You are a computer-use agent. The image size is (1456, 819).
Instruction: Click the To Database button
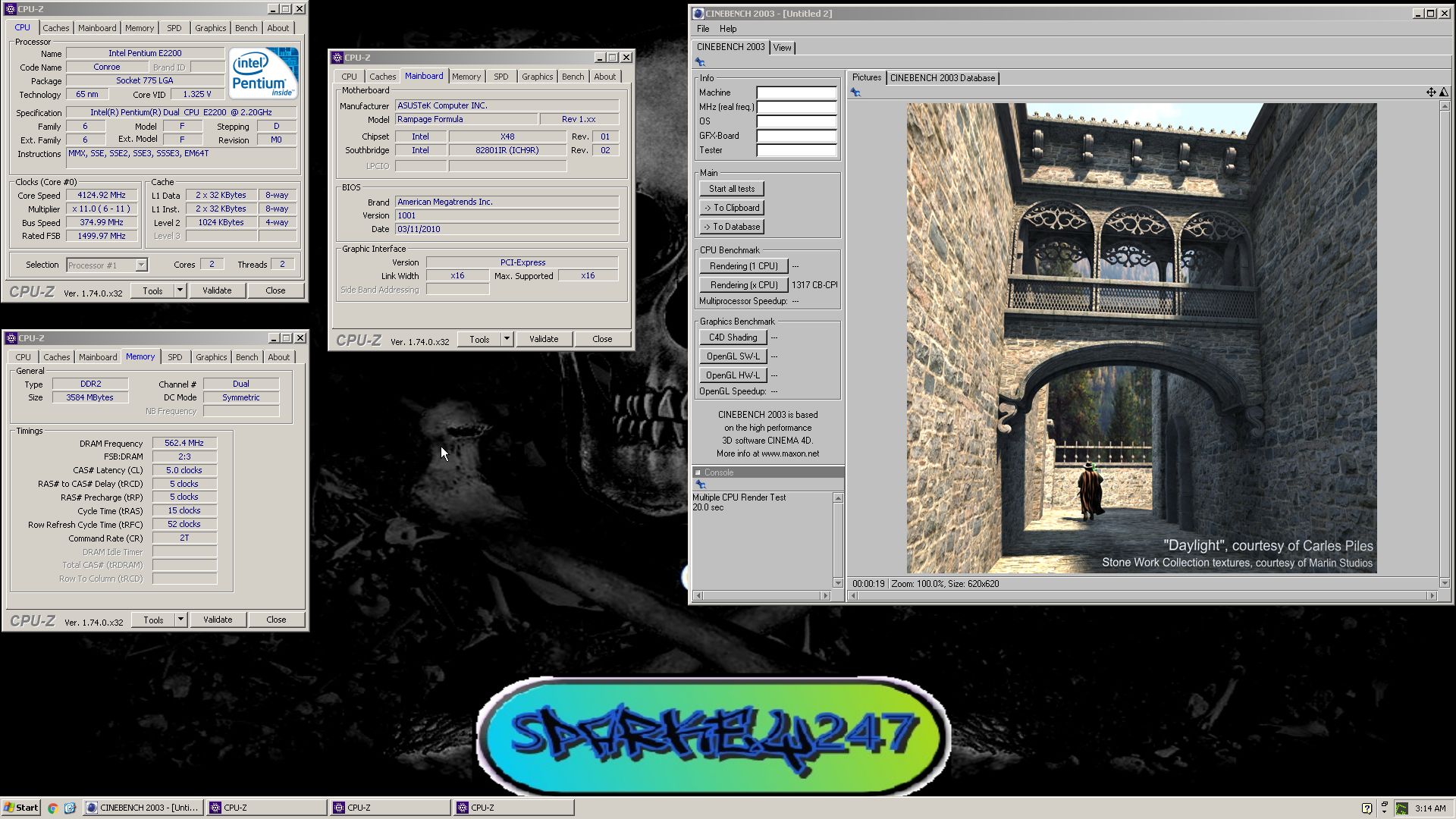click(732, 227)
